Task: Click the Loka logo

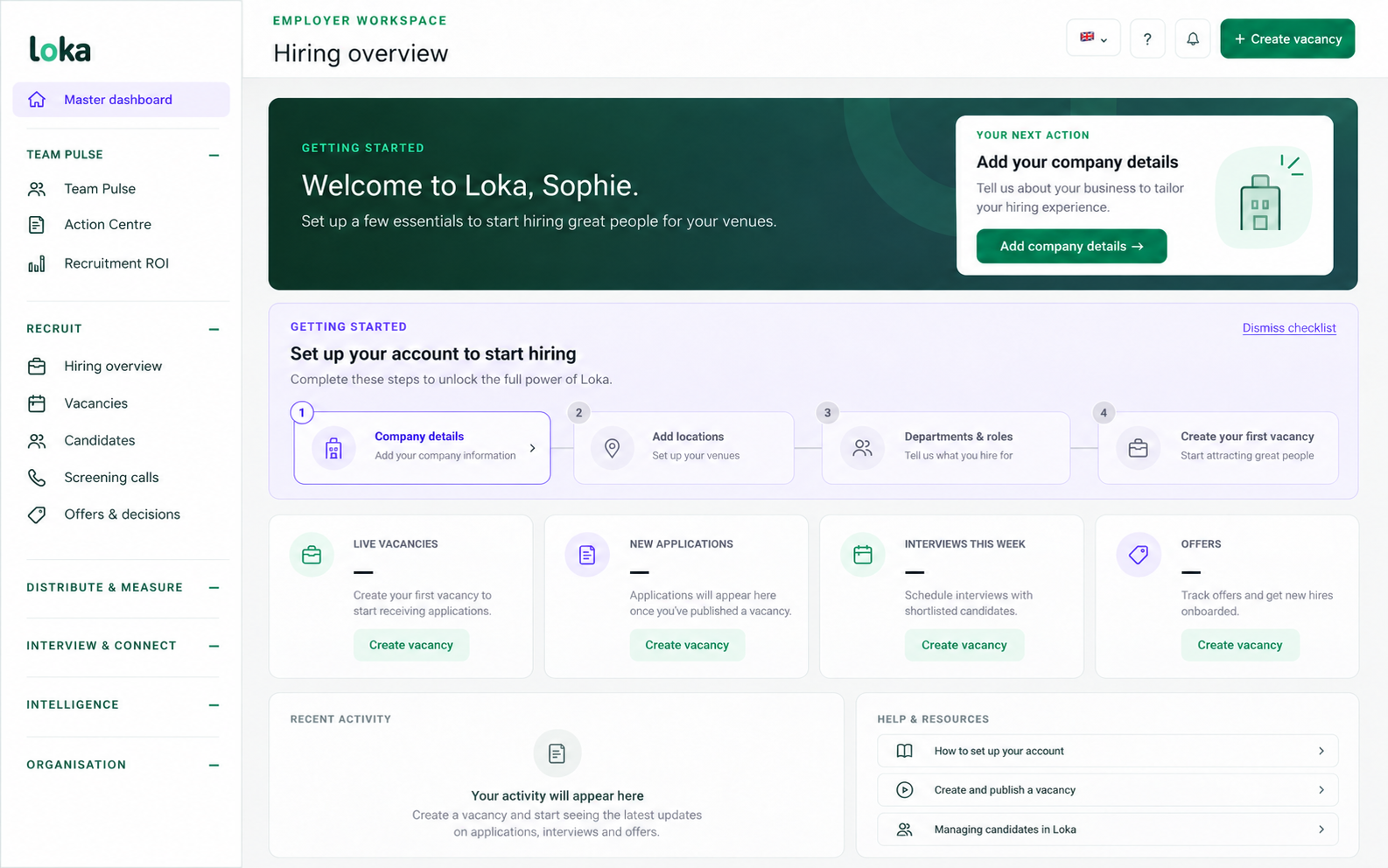Action: 60,49
